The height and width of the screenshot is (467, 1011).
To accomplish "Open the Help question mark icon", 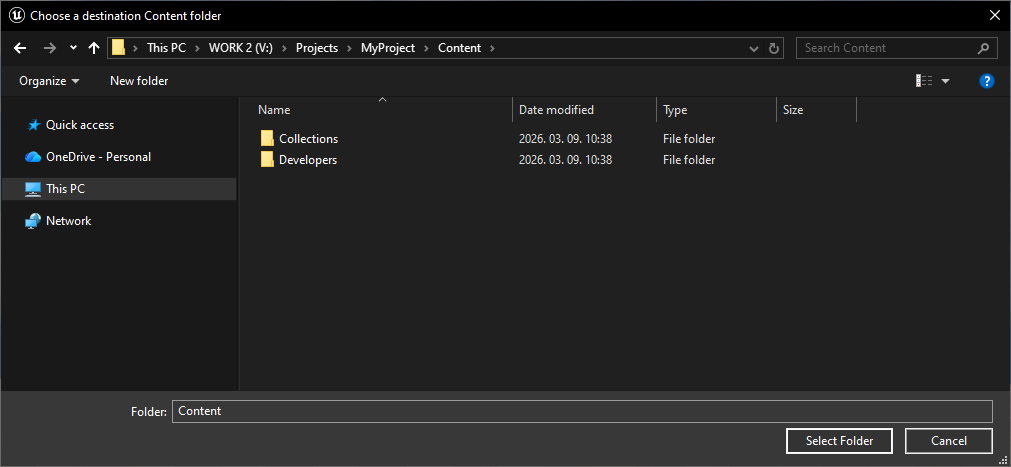I will click(x=986, y=81).
